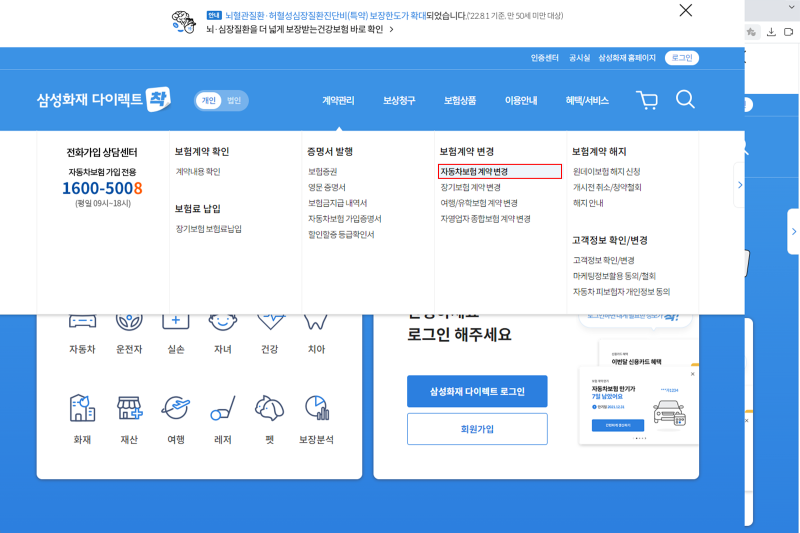Open the 보상청구 menu
The width and height of the screenshot is (800, 533).
click(399, 100)
